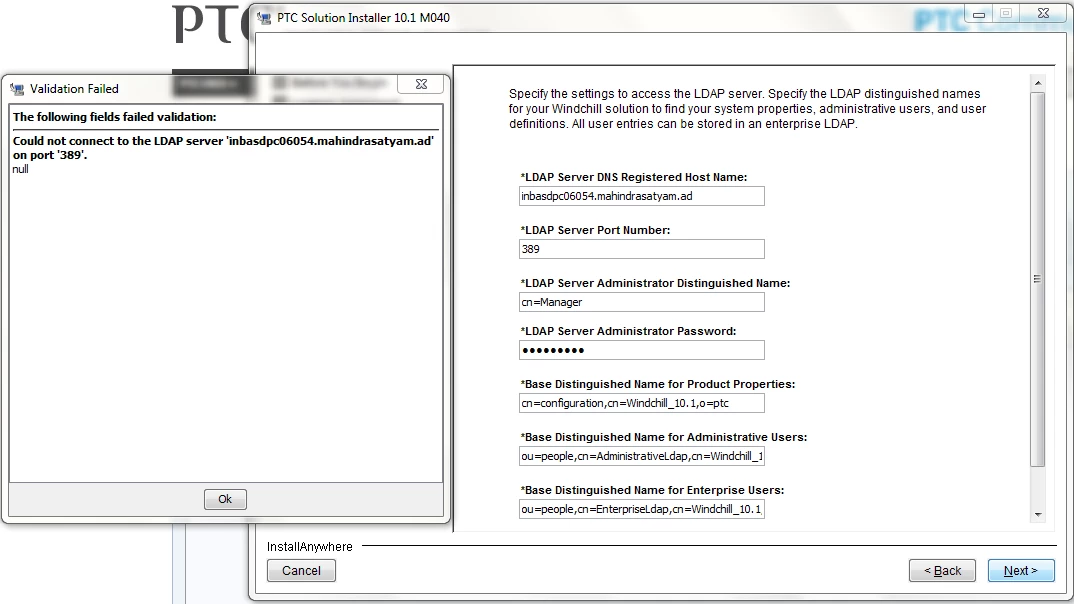
Task: Edit LDAP Server DNS Host Name field
Action: [642, 196]
